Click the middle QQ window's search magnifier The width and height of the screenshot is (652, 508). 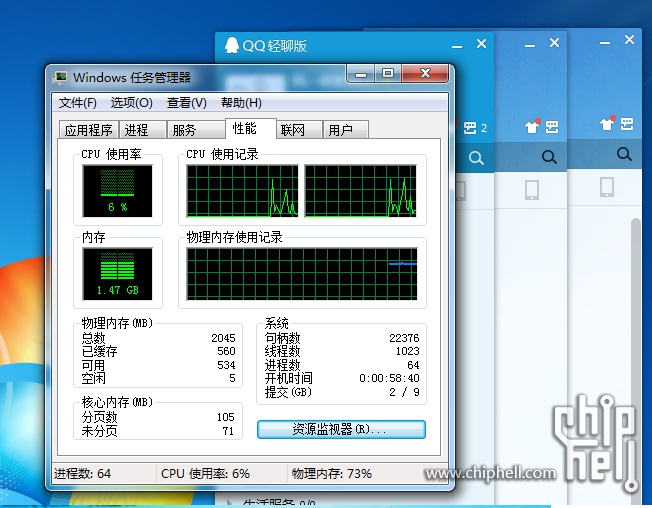[x=549, y=157]
